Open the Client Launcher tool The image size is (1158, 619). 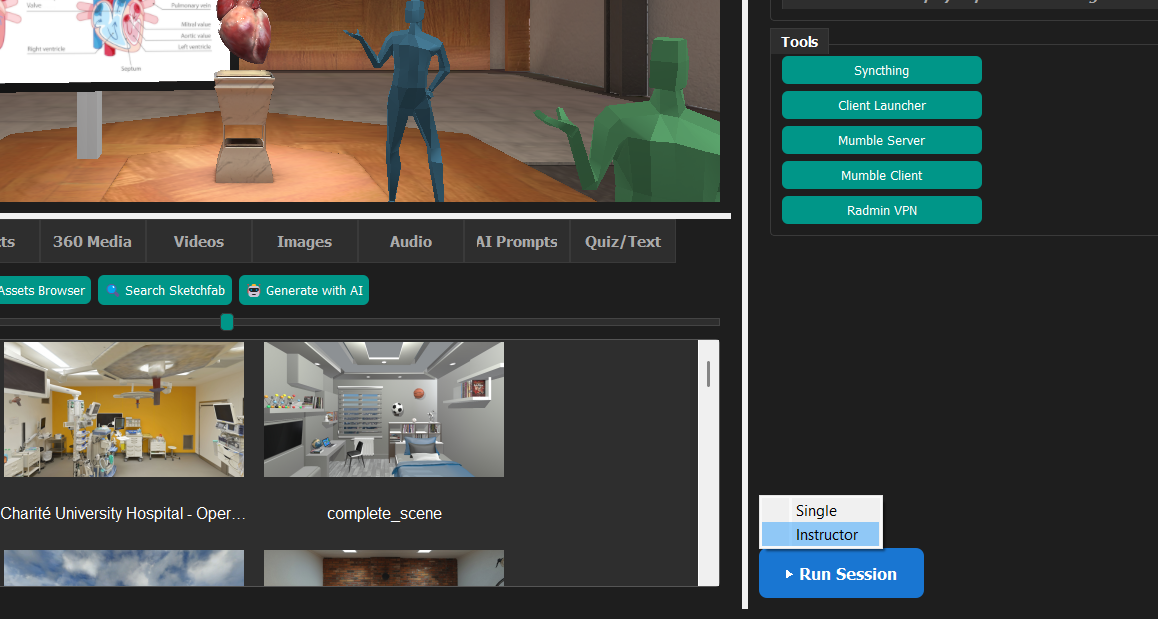click(882, 105)
